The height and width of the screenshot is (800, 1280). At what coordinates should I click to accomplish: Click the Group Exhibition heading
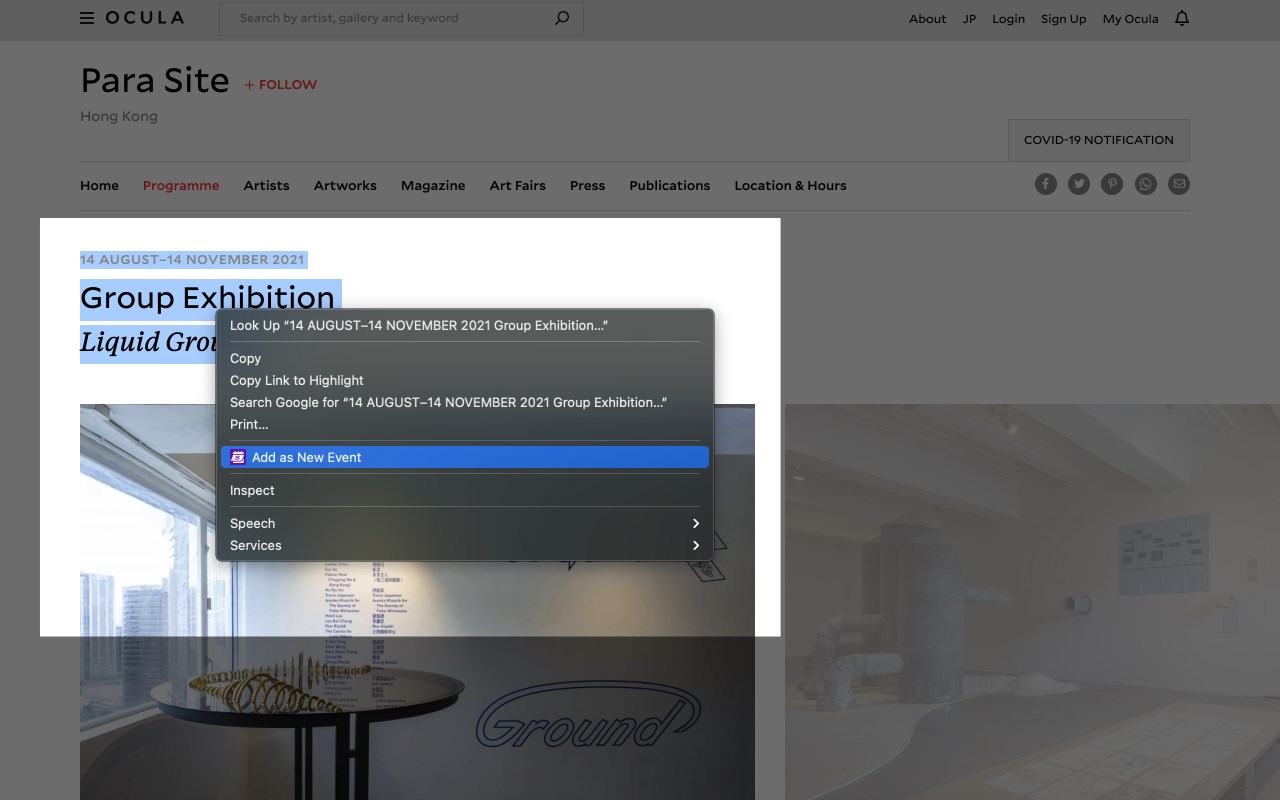click(x=207, y=297)
